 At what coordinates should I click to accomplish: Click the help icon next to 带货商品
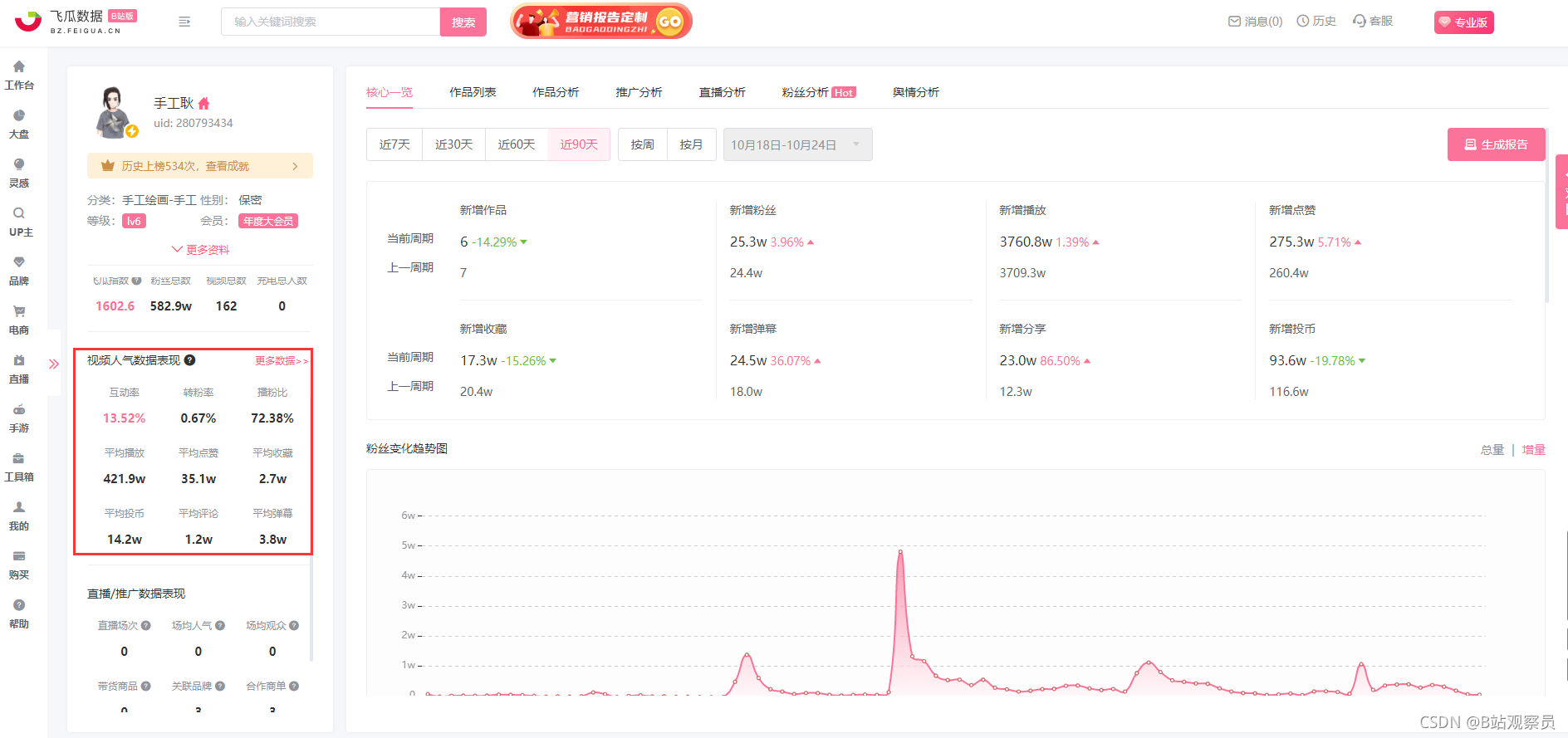click(146, 687)
